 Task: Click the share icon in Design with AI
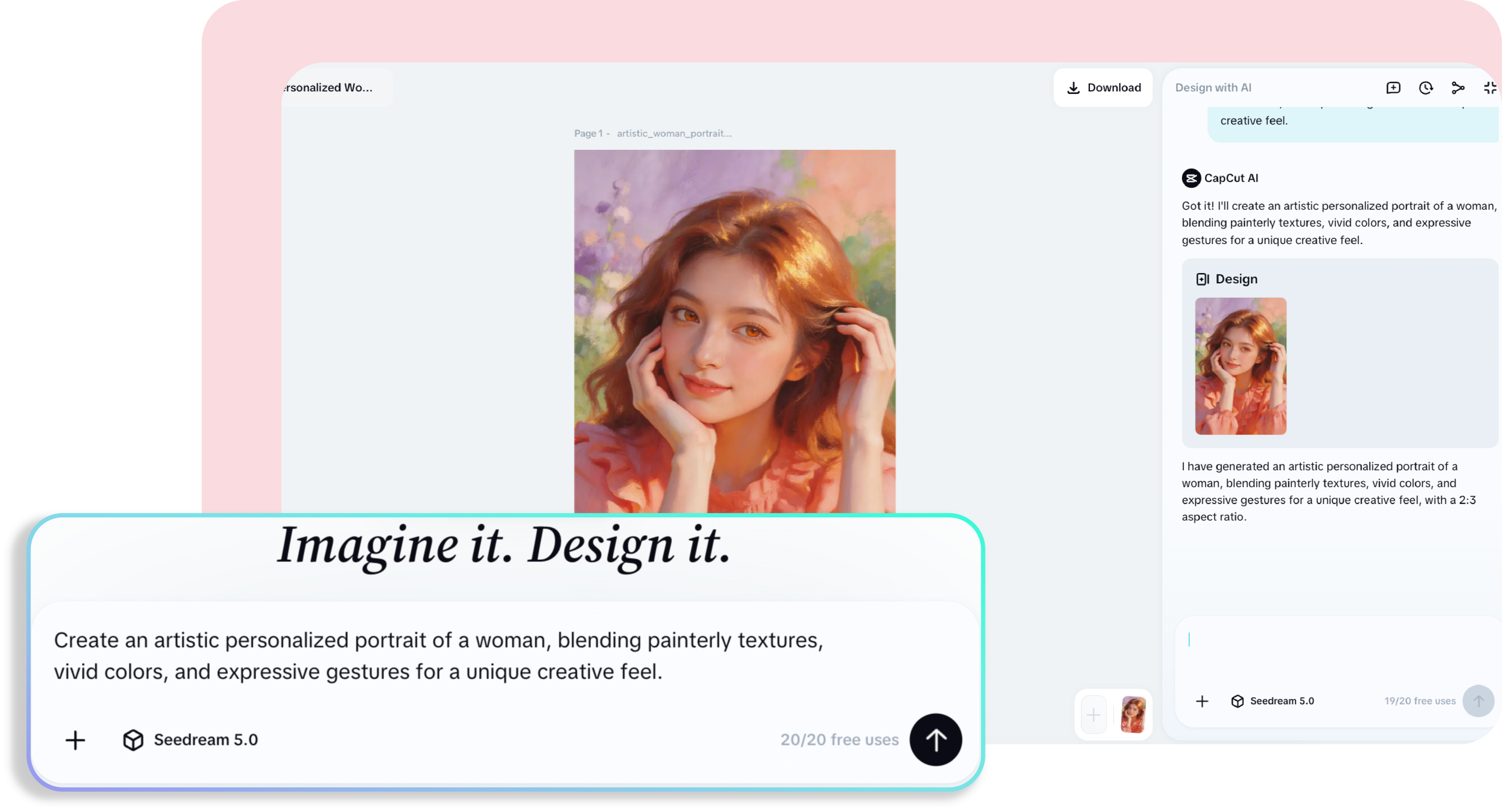[x=1458, y=87]
